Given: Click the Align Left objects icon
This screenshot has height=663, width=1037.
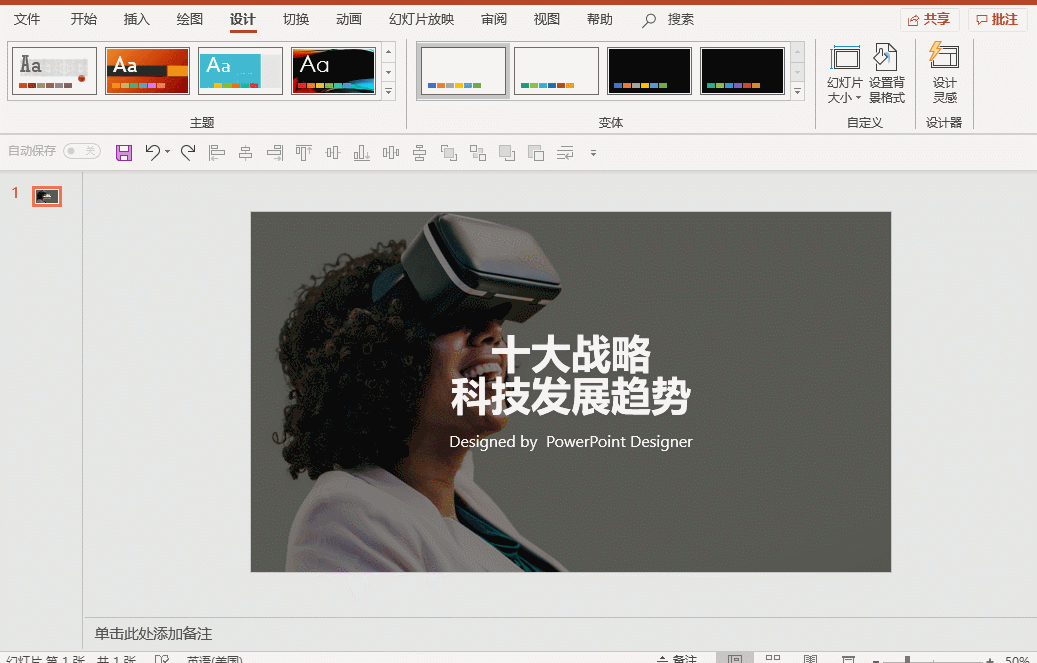Looking at the screenshot, I should pos(217,153).
